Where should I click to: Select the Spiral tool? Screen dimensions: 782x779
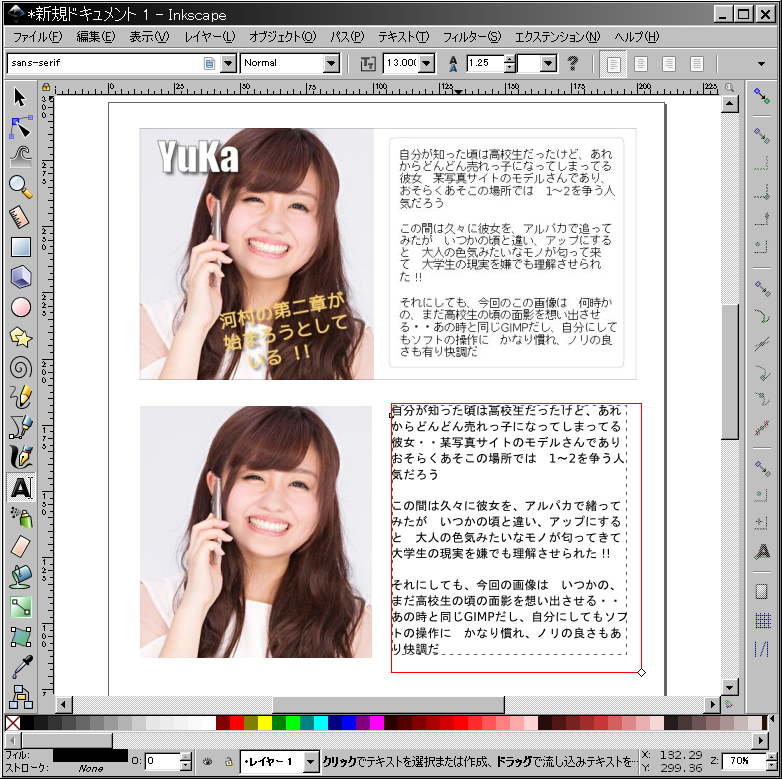coord(20,368)
